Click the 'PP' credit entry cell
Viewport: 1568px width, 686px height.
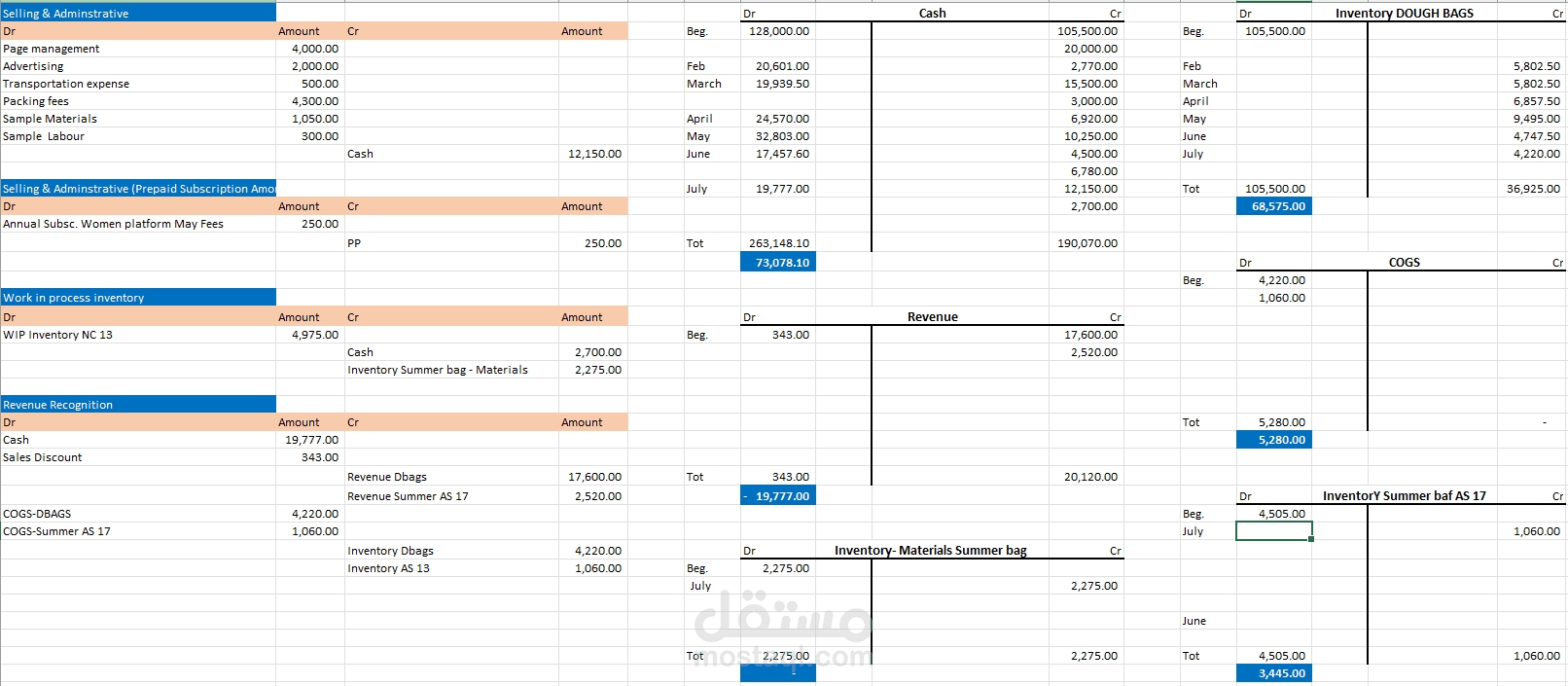(x=451, y=243)
